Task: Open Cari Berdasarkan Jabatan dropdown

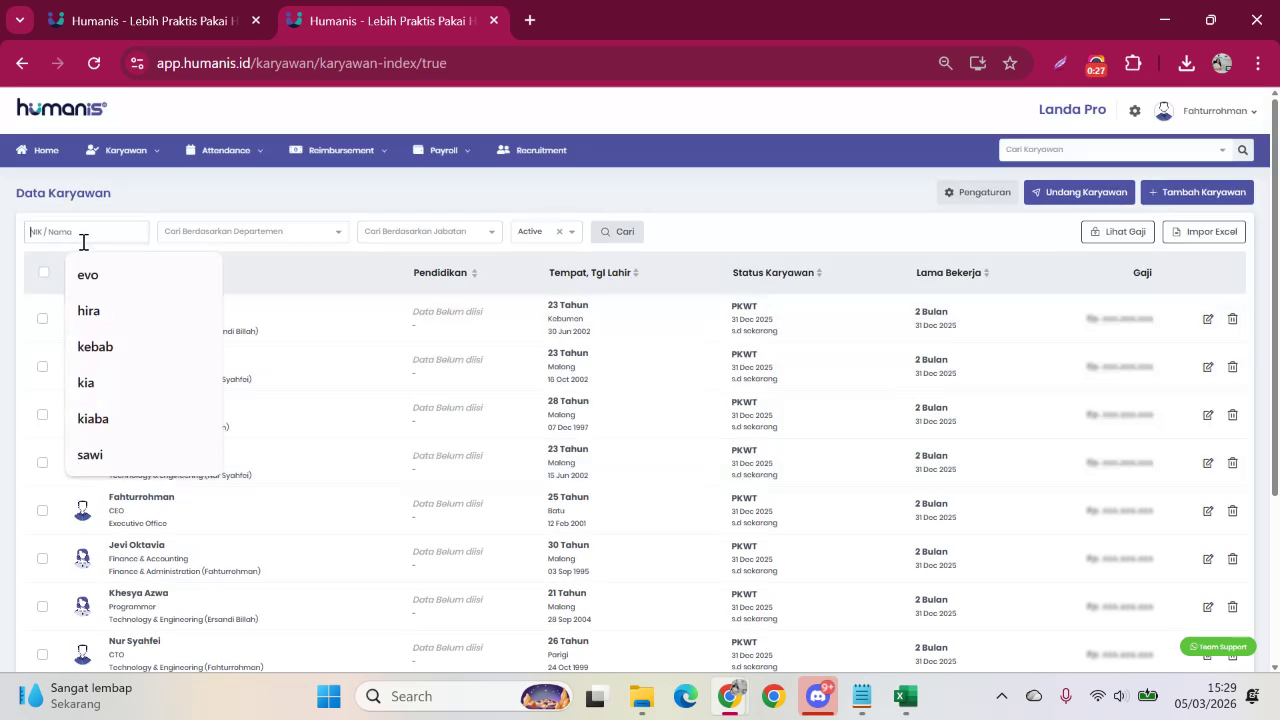Action: click(x=429, y=232)
